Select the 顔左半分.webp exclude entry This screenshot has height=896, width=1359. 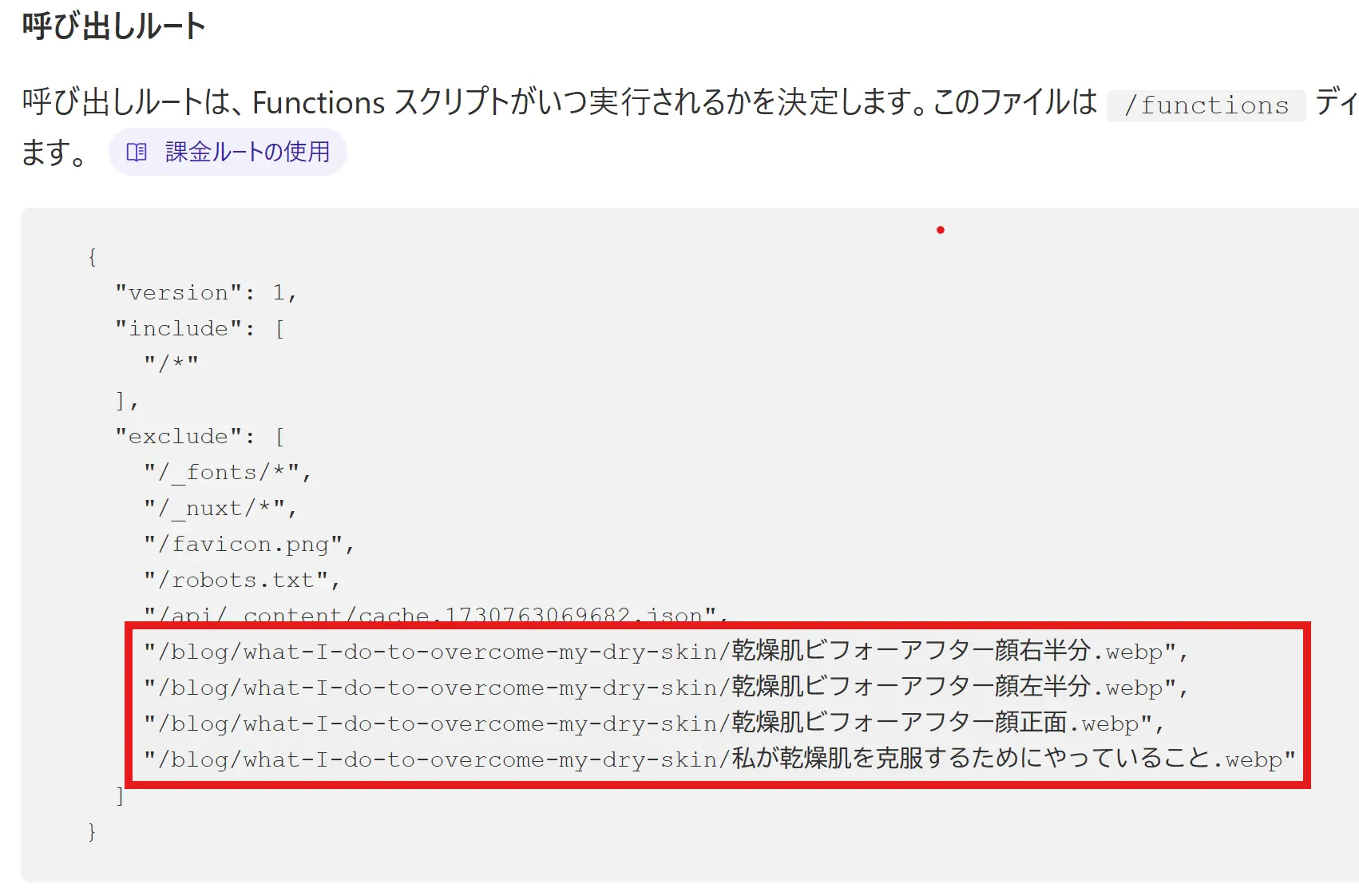pos(666,688)
